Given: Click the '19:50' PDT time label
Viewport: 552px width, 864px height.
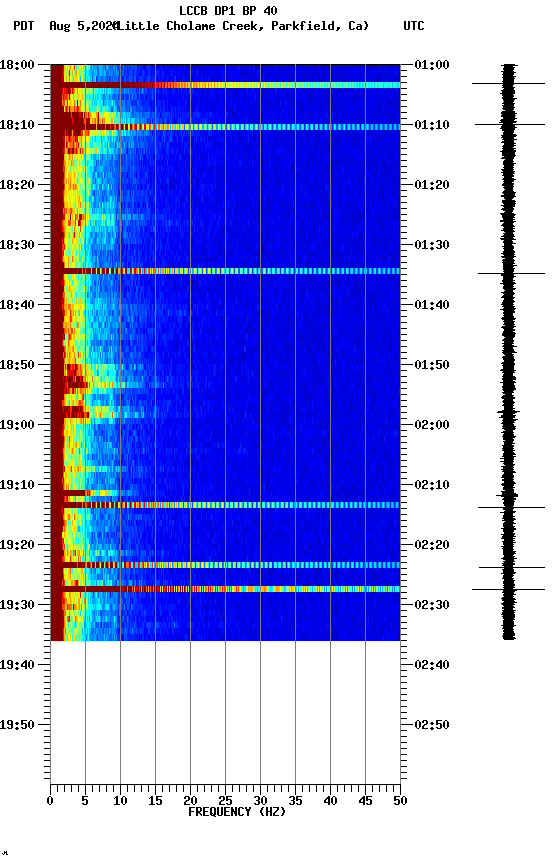Looking at the screenshot, I should (x=17, y=726).
